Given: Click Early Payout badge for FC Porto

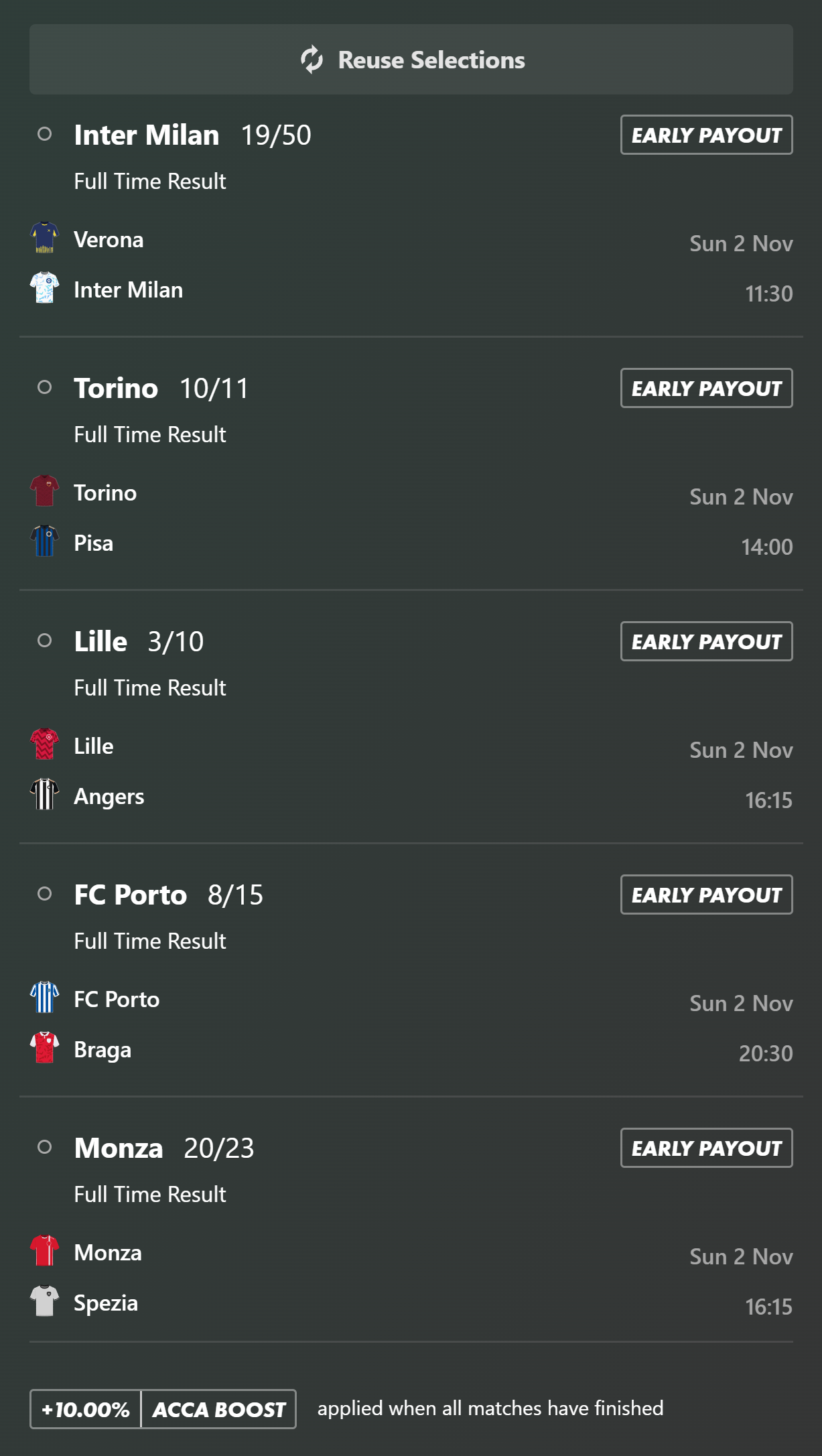Looking at the screenshot, I should 706,895.
